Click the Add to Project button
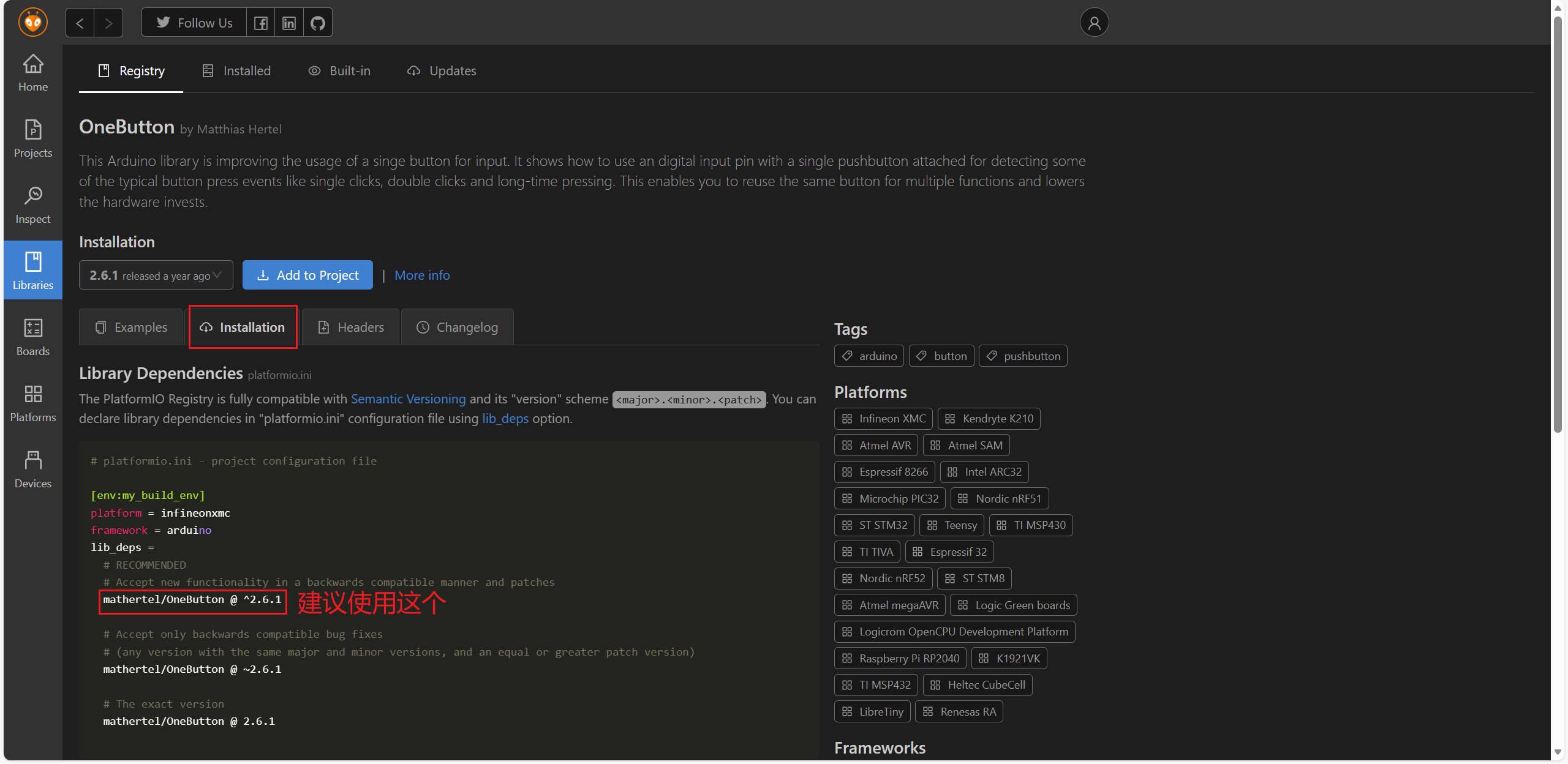The image size is (1568, 764). pos(307,275)
